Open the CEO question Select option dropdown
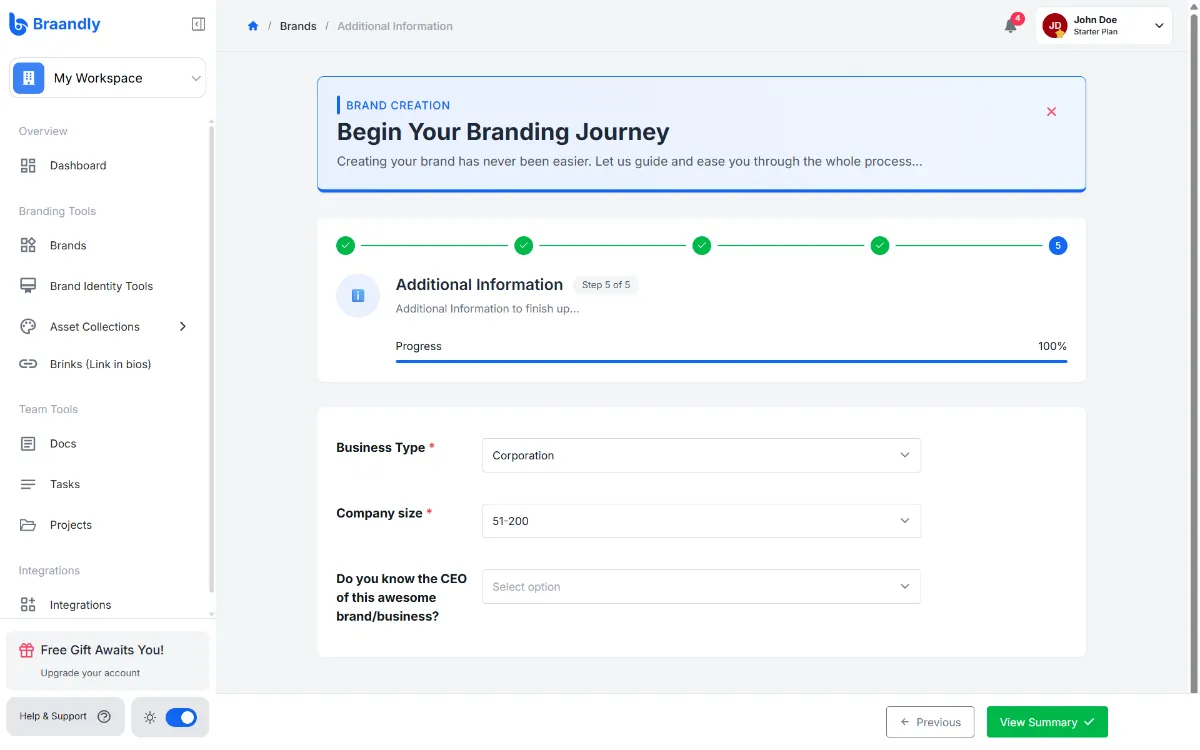Screen dimensions: 1200x750 click(701, 587)
